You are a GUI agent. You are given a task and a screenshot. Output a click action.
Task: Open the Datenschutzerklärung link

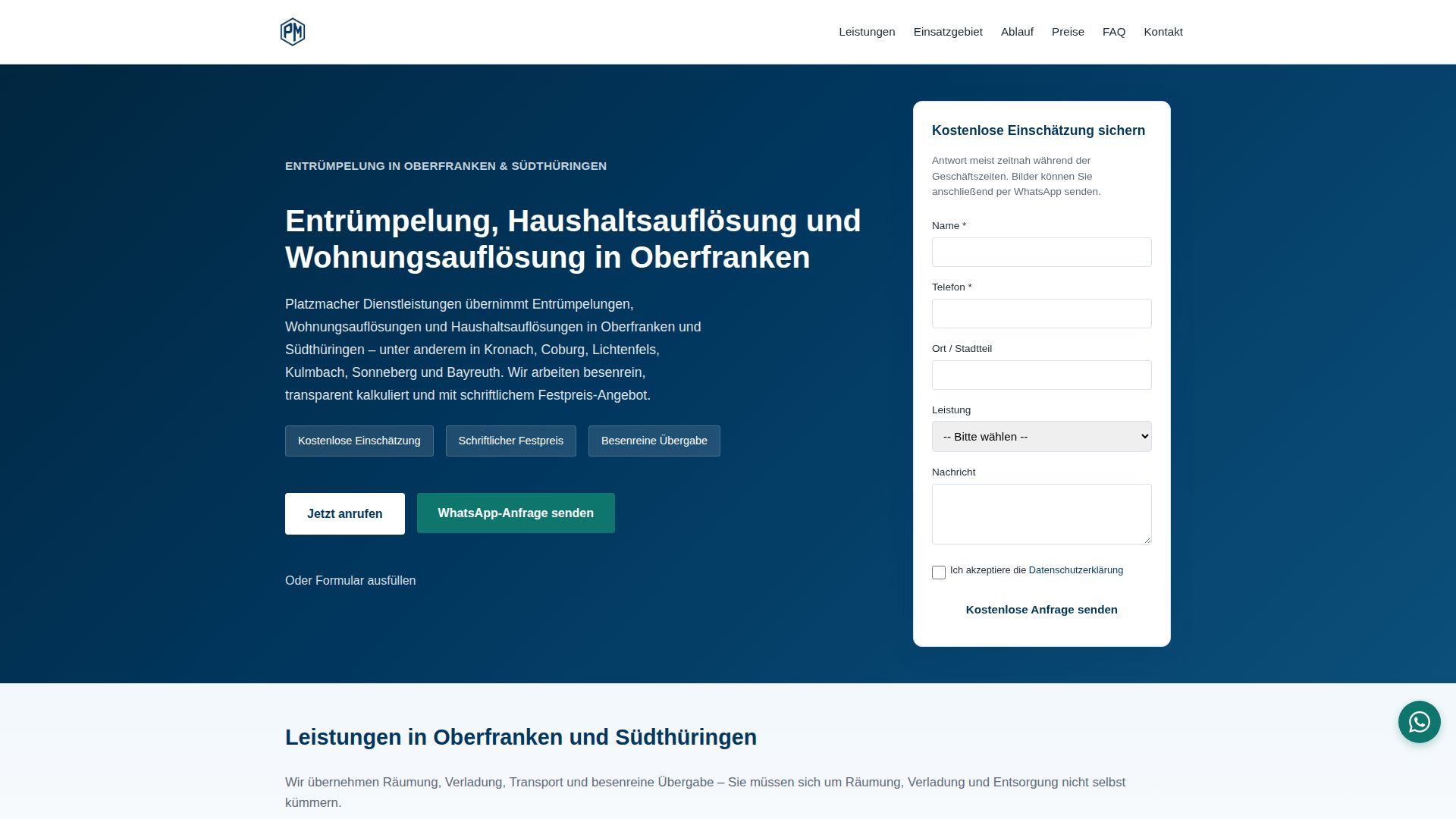pyautogui.click(x=1075, y=570)
